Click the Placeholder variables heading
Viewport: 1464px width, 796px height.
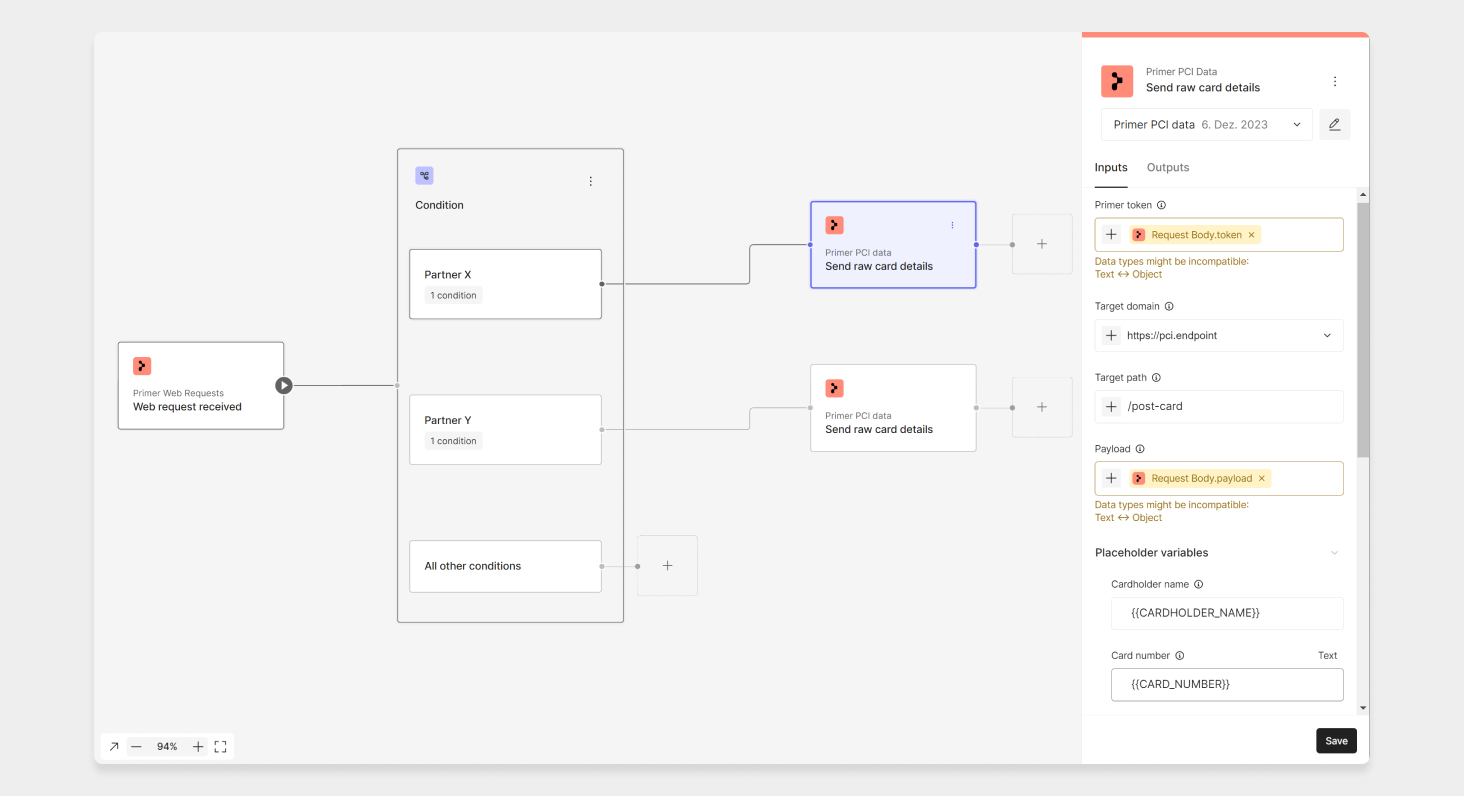[1152, 553]
